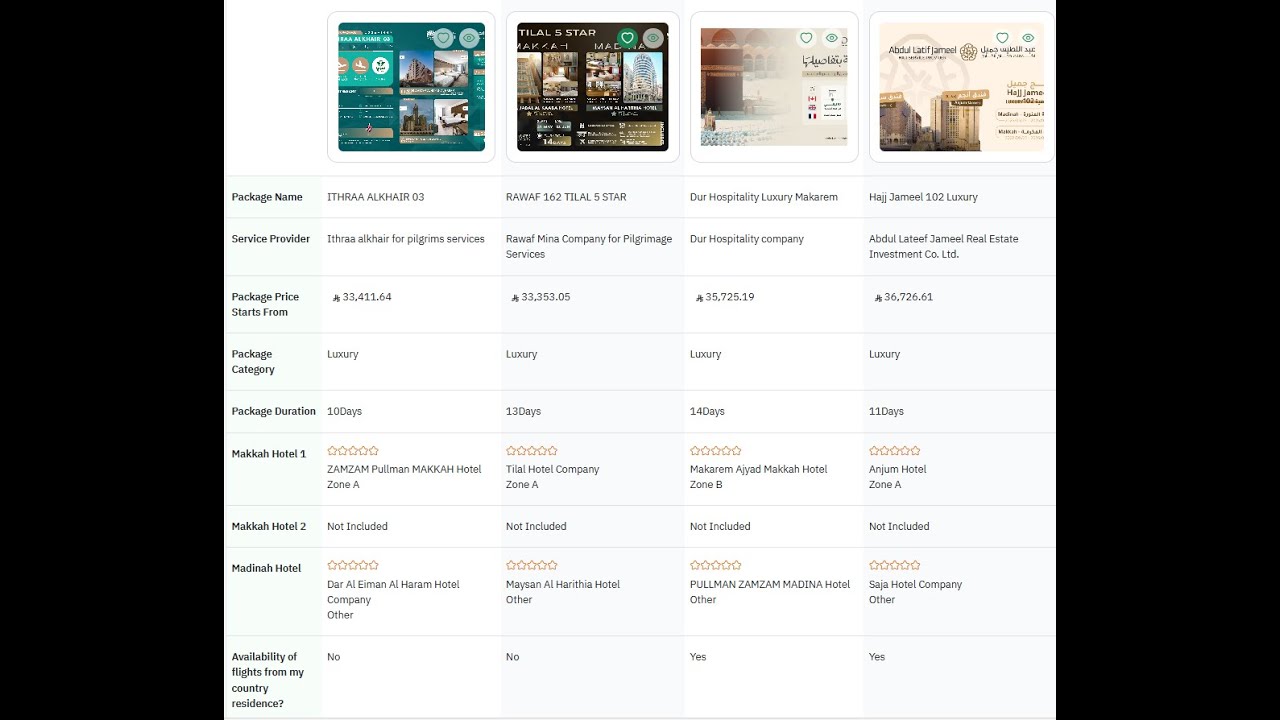The height and width of the screenshot is (720, 1280).
Task: Click the Package Name row label
Action: coord(267,197)
